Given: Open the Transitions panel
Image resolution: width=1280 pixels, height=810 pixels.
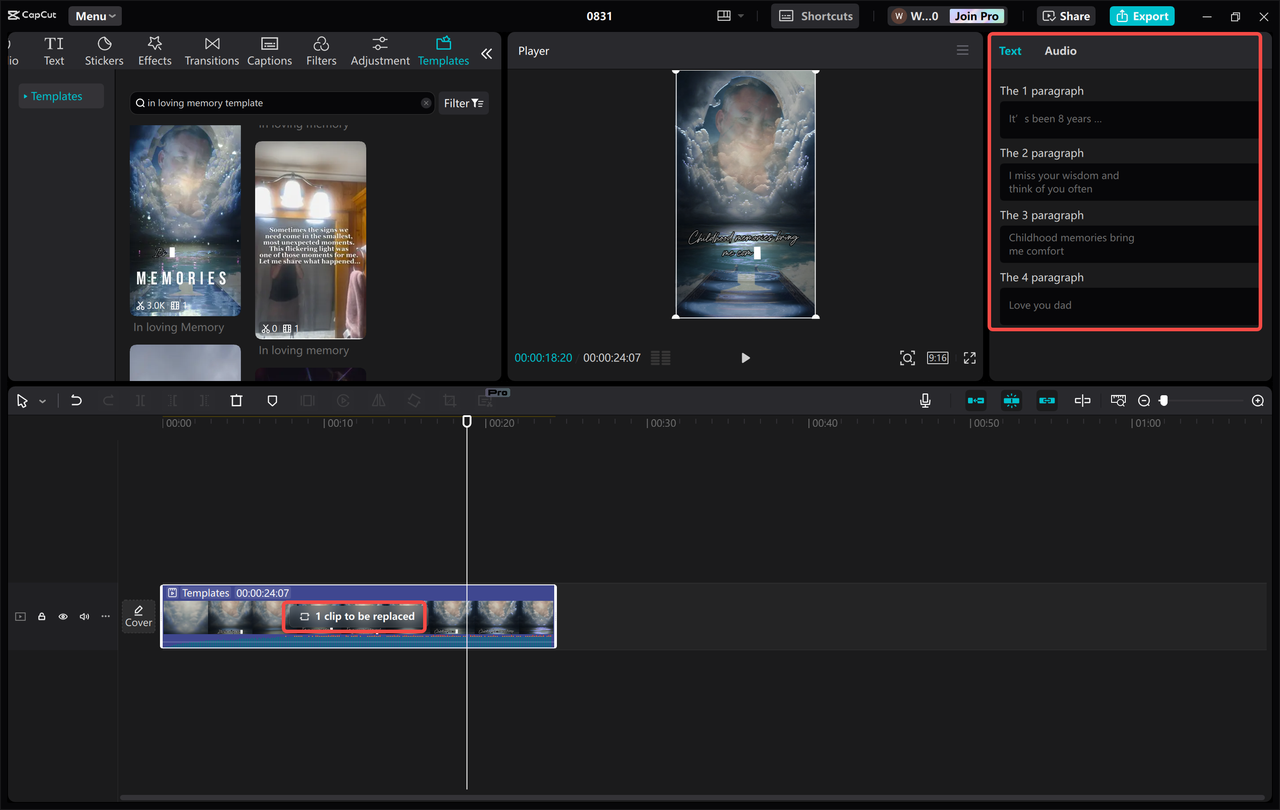Looking at the screenshot, I should point(211,50).
